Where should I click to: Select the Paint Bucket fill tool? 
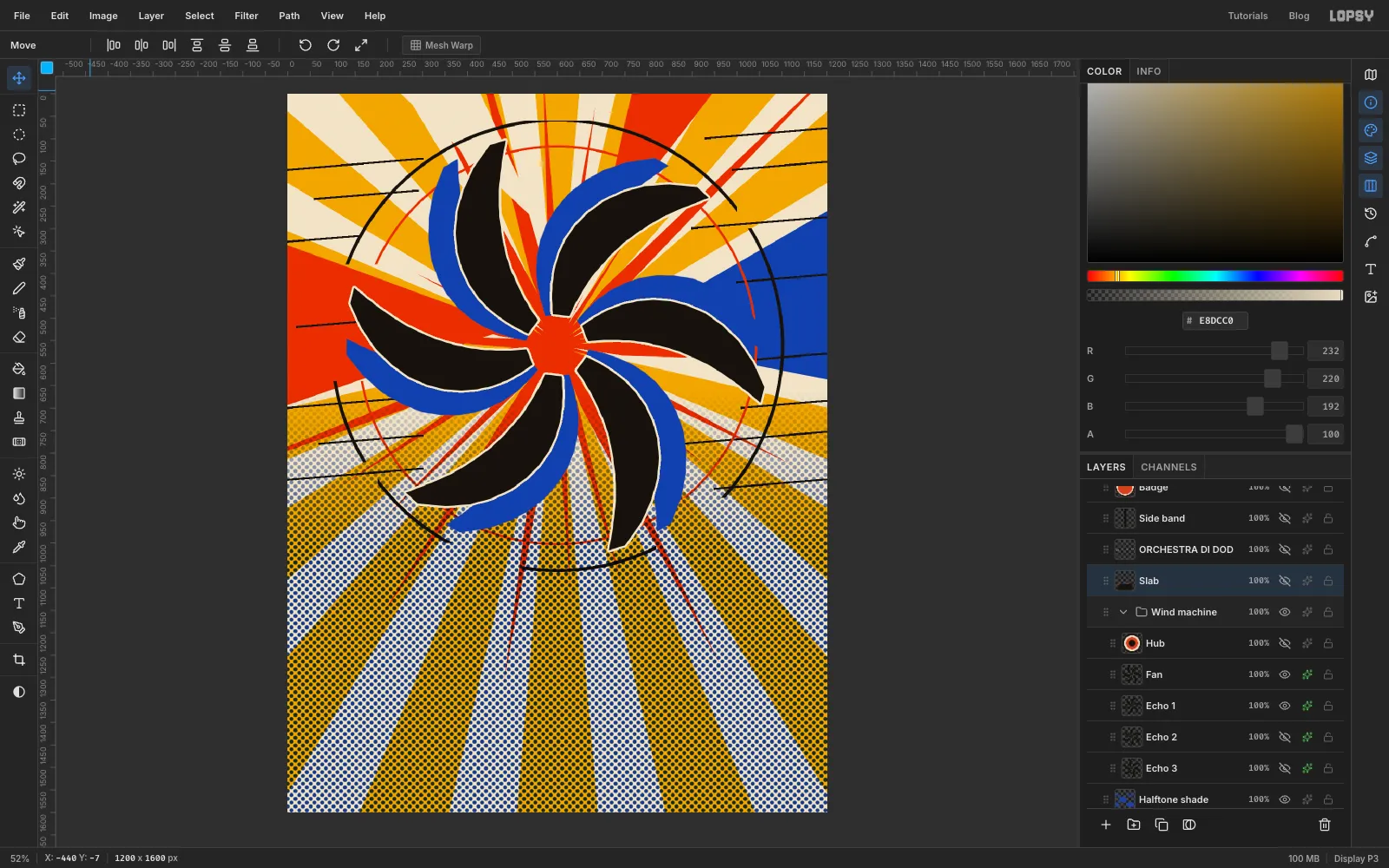point(19,369)
